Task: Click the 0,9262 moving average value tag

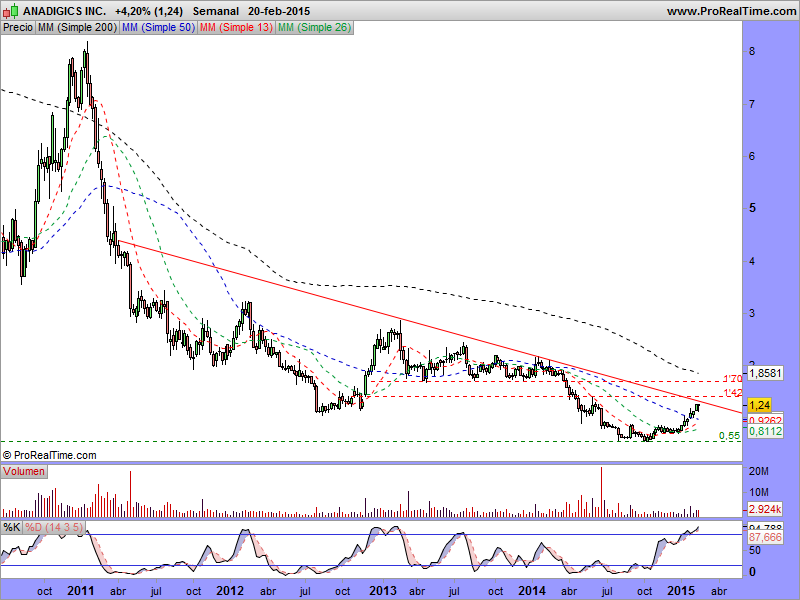Action: [764, 420]
